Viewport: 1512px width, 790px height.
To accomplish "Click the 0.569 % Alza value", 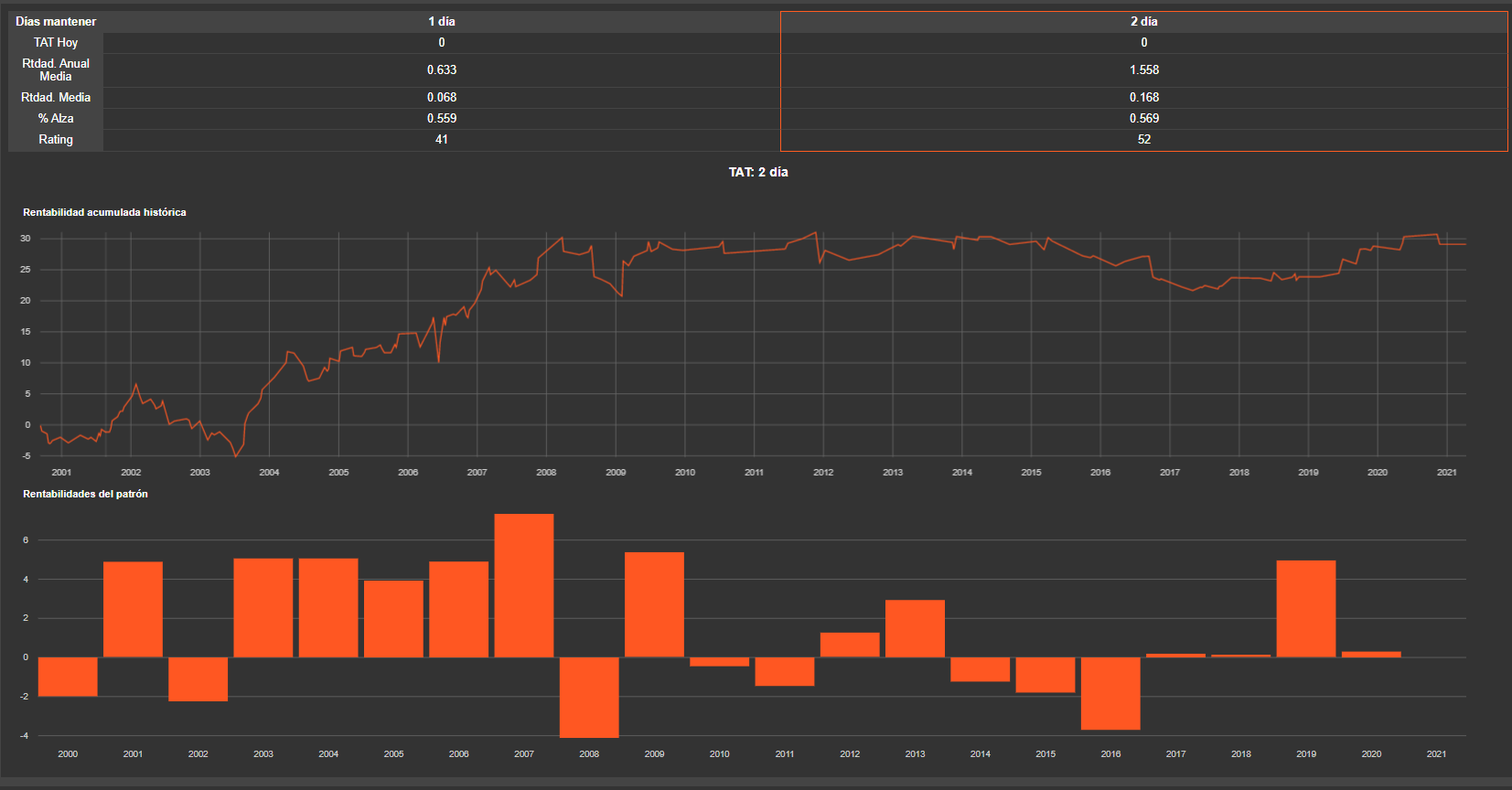I will click(x=1143, y=118).
